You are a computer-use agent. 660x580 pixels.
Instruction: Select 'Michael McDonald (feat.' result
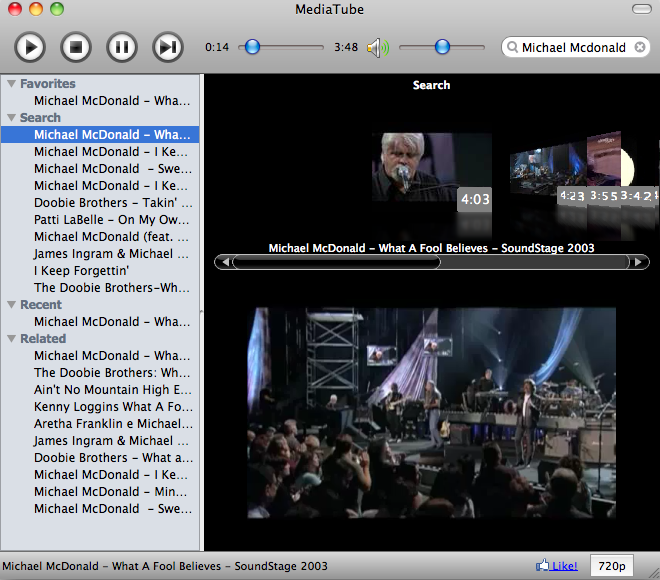click(100, 237)
